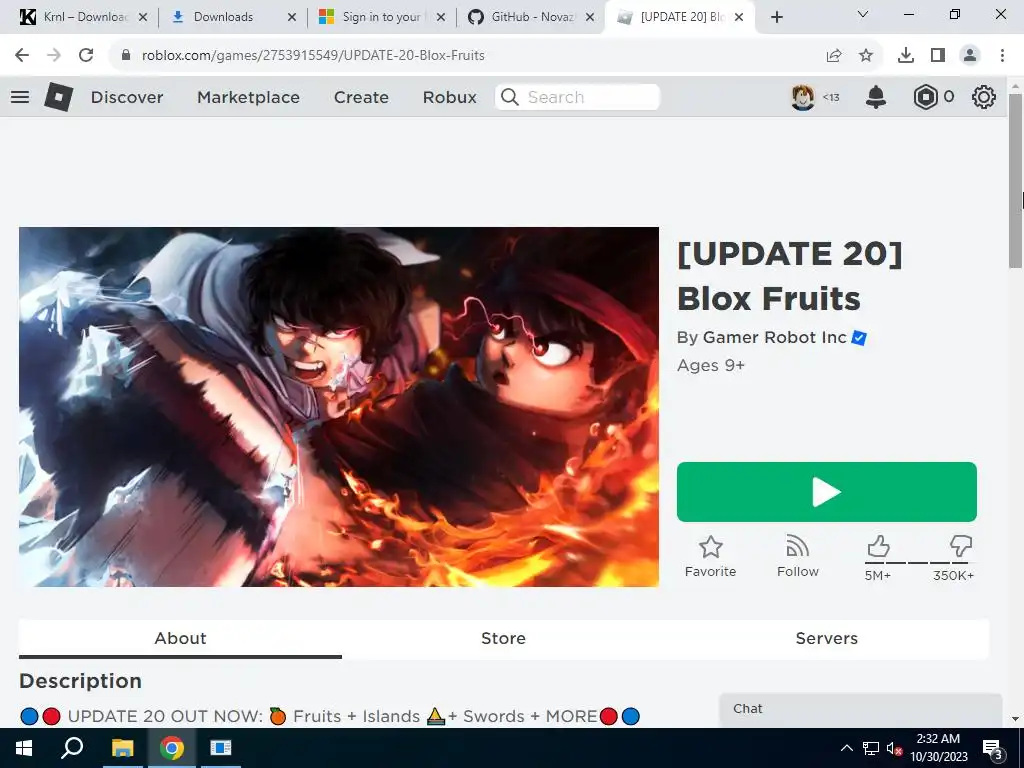Close the Krnl Download tab
The width and height of the screenshot is (1024, 768).
click(x=144, y=18)
